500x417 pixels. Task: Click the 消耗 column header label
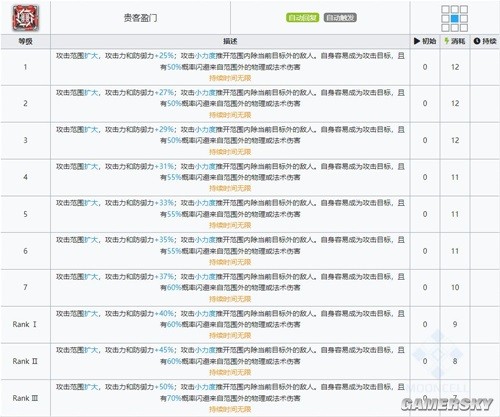[458, 41]
